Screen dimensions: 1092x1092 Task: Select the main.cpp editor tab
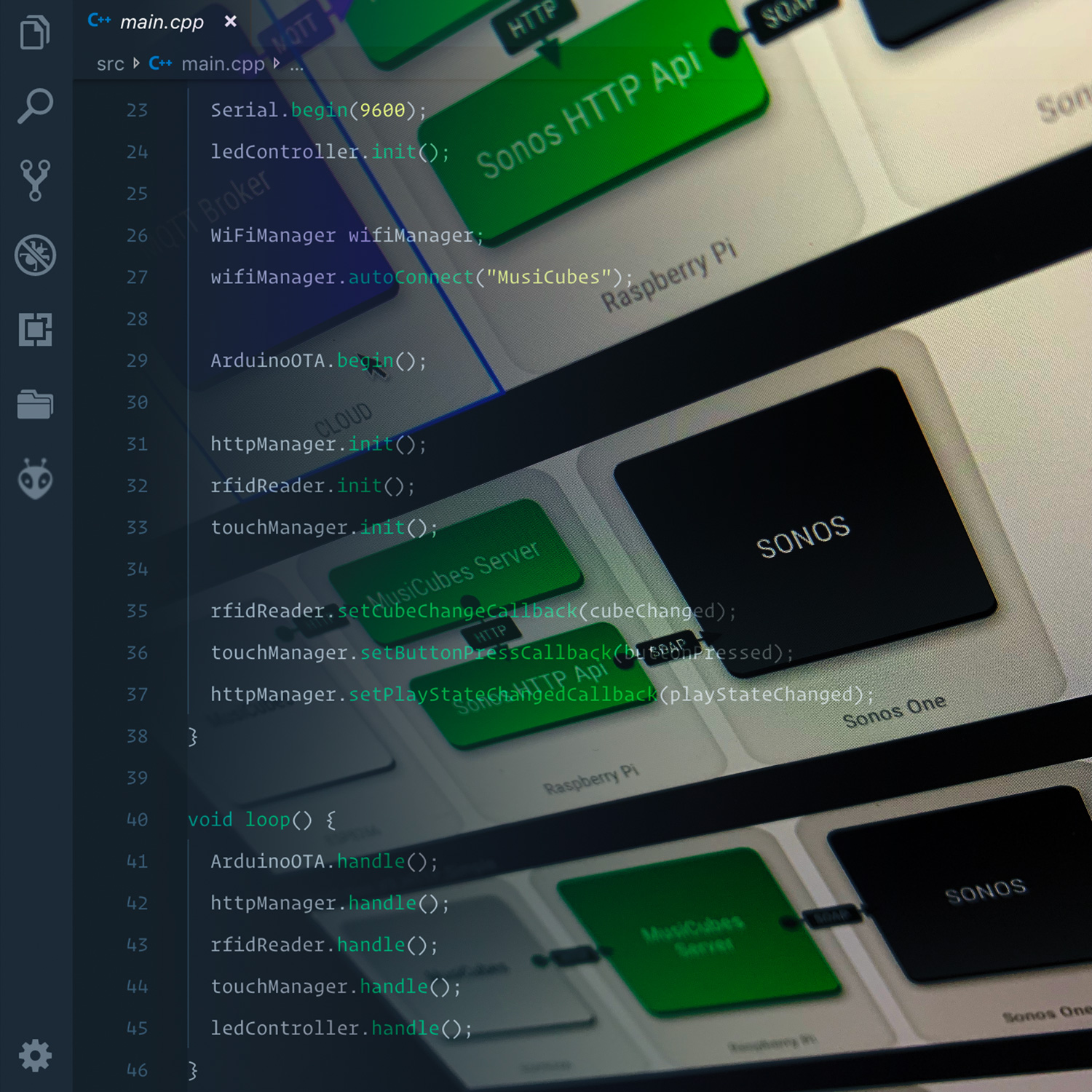[161, 23]
